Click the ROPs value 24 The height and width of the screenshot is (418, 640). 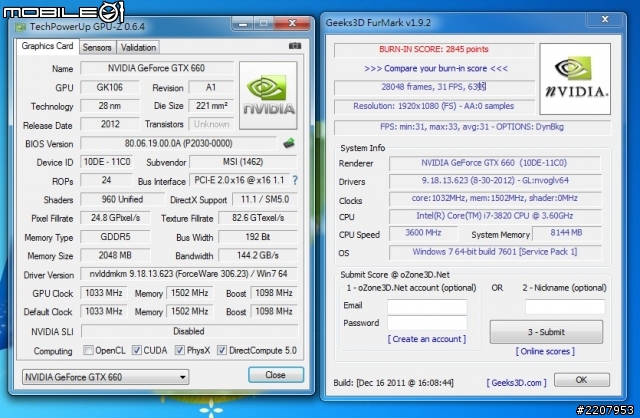click(x=107, y=180)
